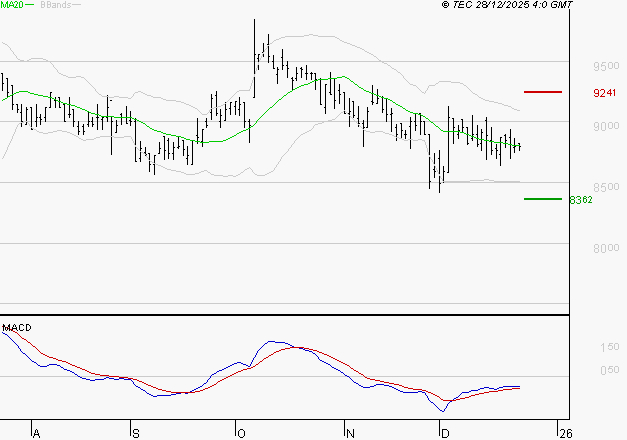Click the 9500 price axis label
627x440 pixels.
[x=606, y=66]
